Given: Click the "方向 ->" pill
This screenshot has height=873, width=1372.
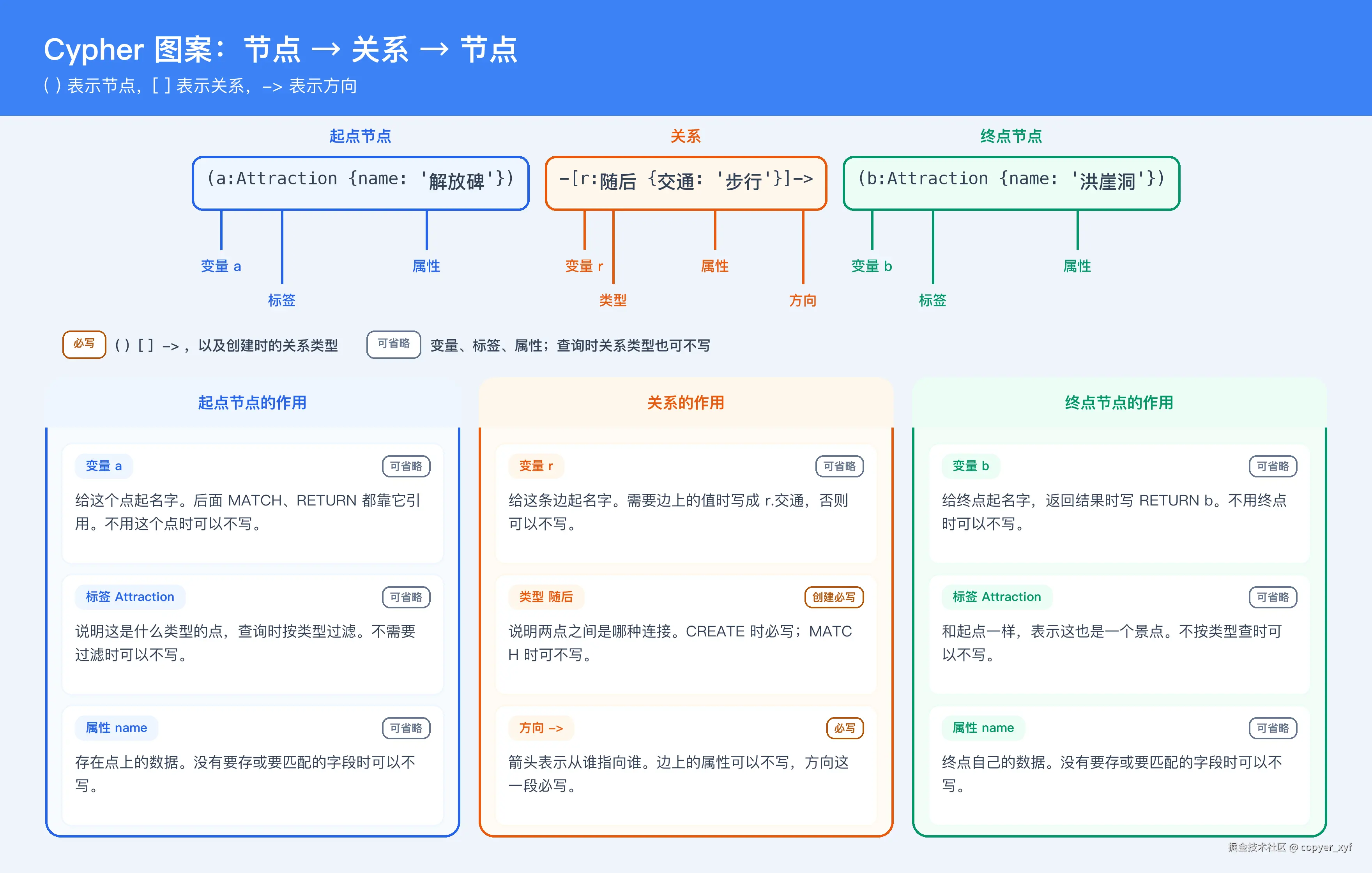Looking at the screenshot, I should (x=541, y=728).
